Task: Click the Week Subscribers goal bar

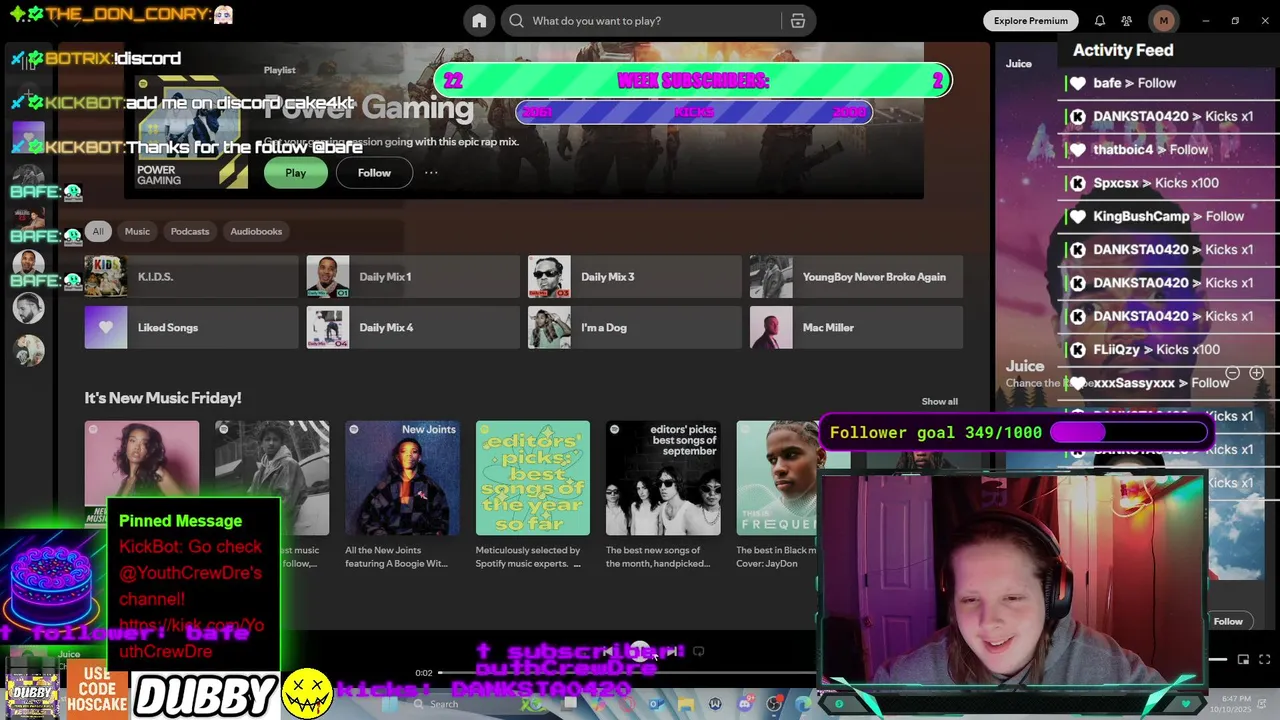Action: click(693, 81)
